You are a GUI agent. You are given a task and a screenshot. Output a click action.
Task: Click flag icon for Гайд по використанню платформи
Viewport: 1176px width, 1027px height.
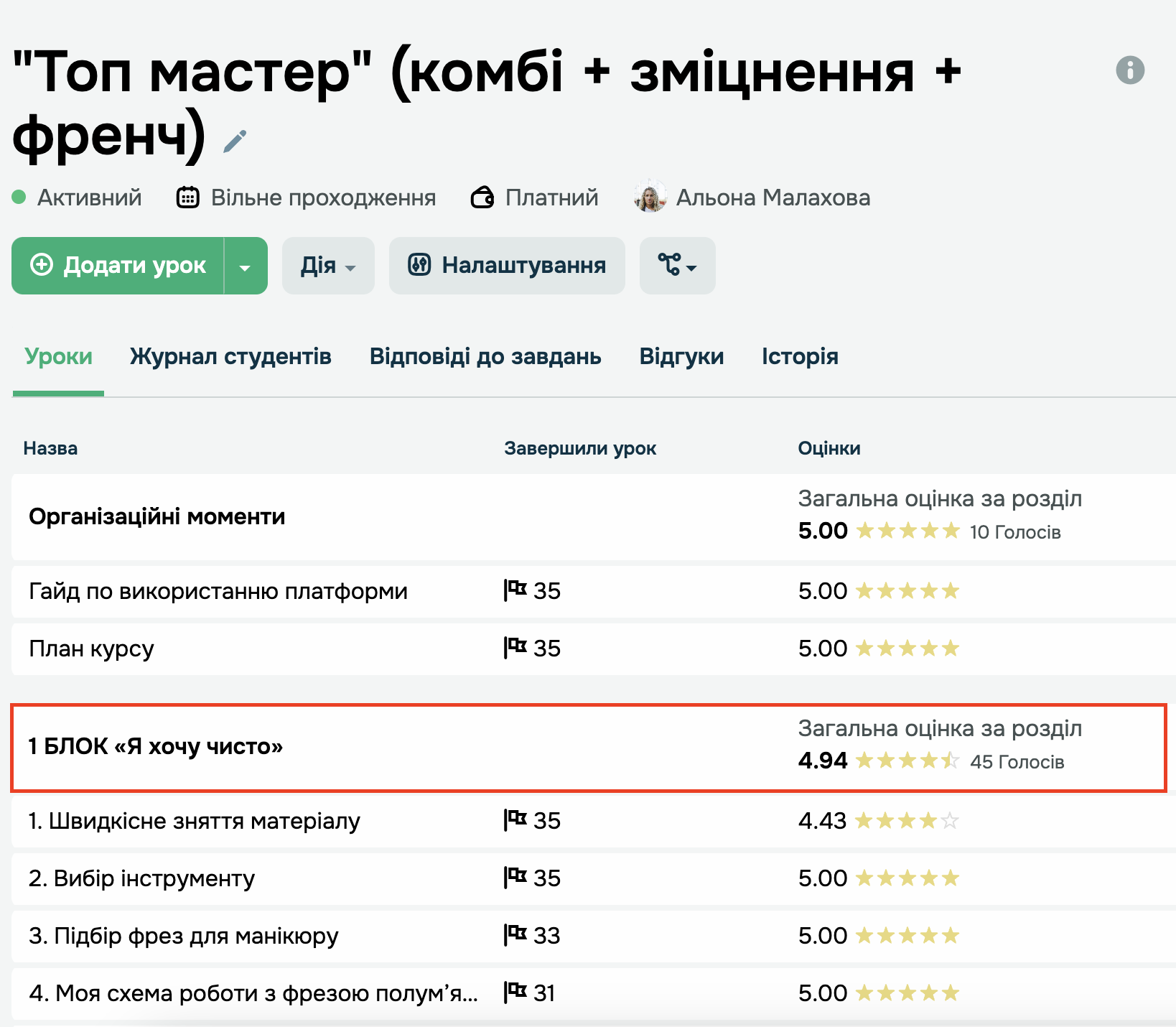tap(515, 591)
